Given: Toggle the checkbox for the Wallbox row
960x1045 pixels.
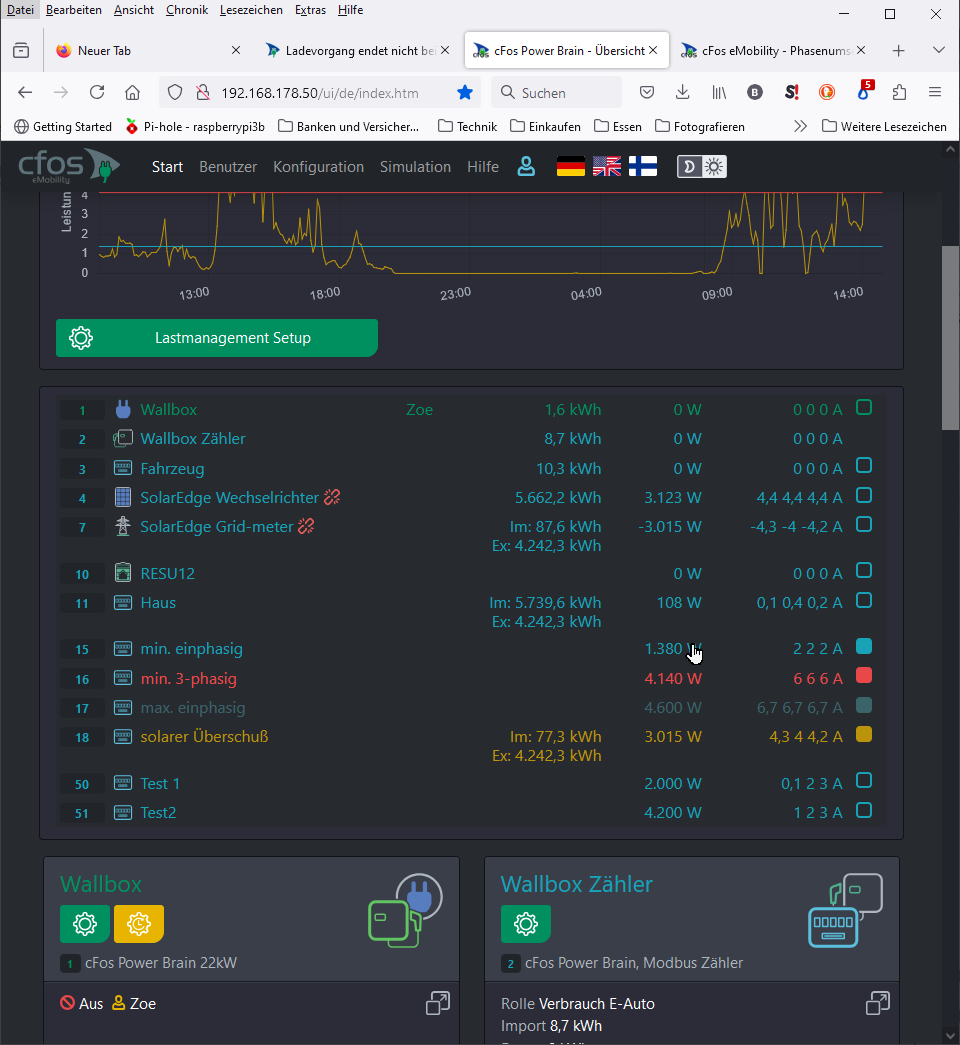Looking at the screenshot, I should pos(864,407).
